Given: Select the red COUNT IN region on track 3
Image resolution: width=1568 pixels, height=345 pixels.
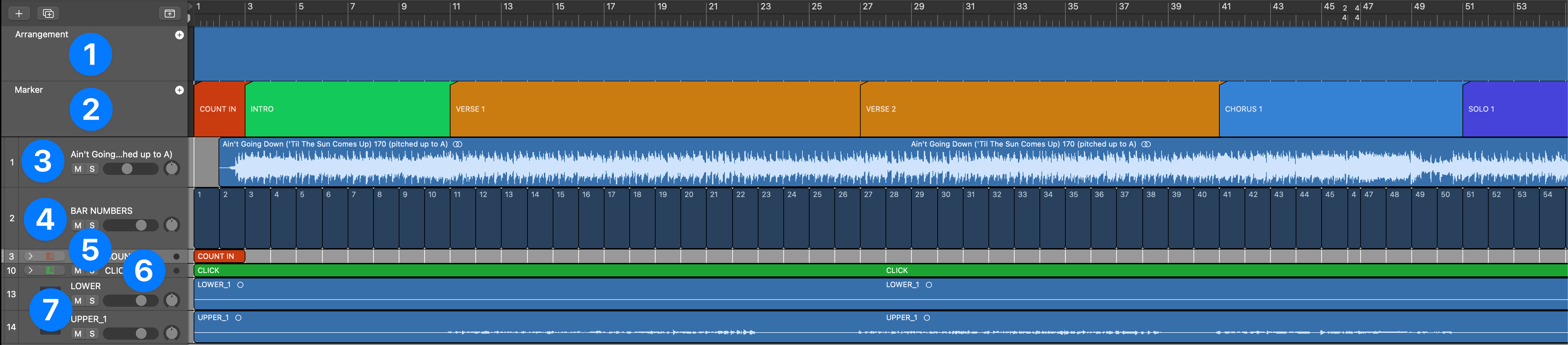Looking at the screenshot, I should click(219, 257).
